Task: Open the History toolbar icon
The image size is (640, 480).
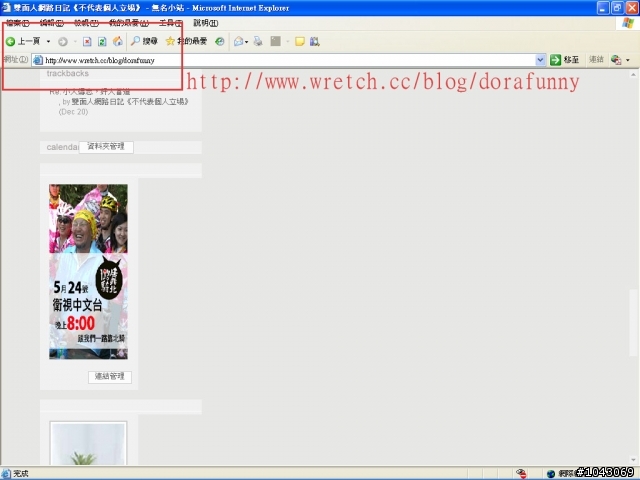Action: 220,41
